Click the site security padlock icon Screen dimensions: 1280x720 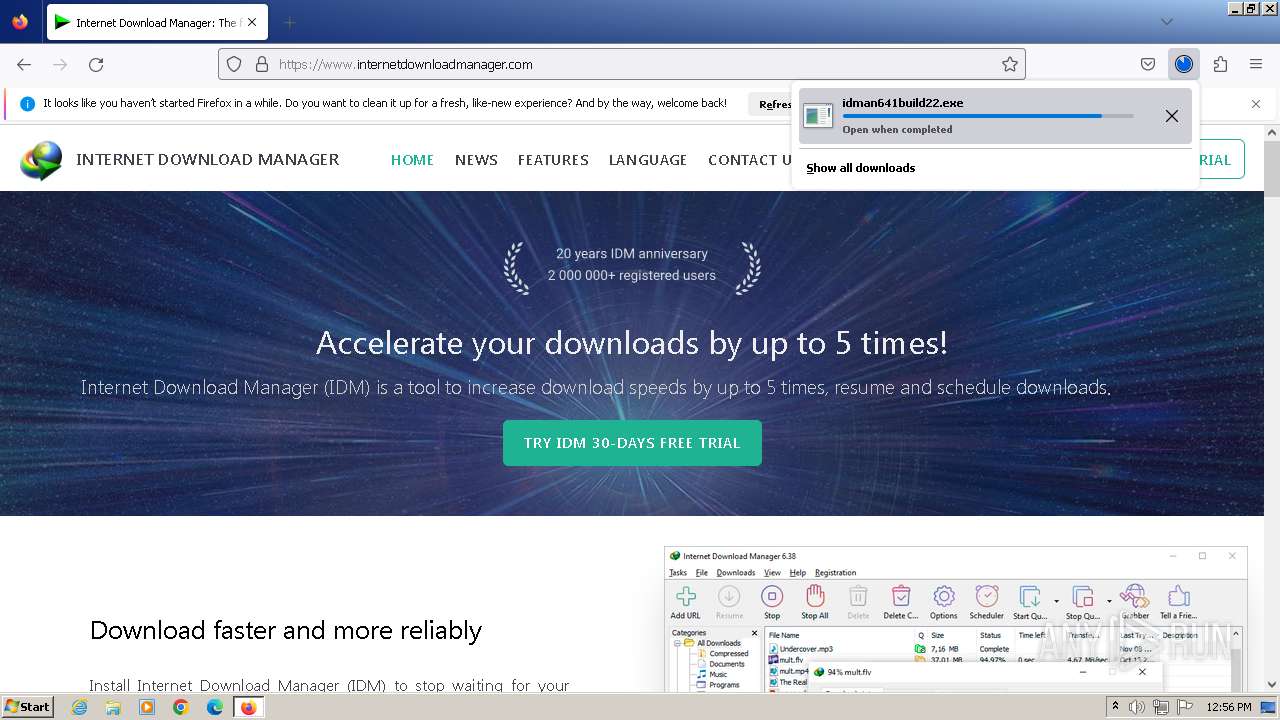(x=262, y=64)
